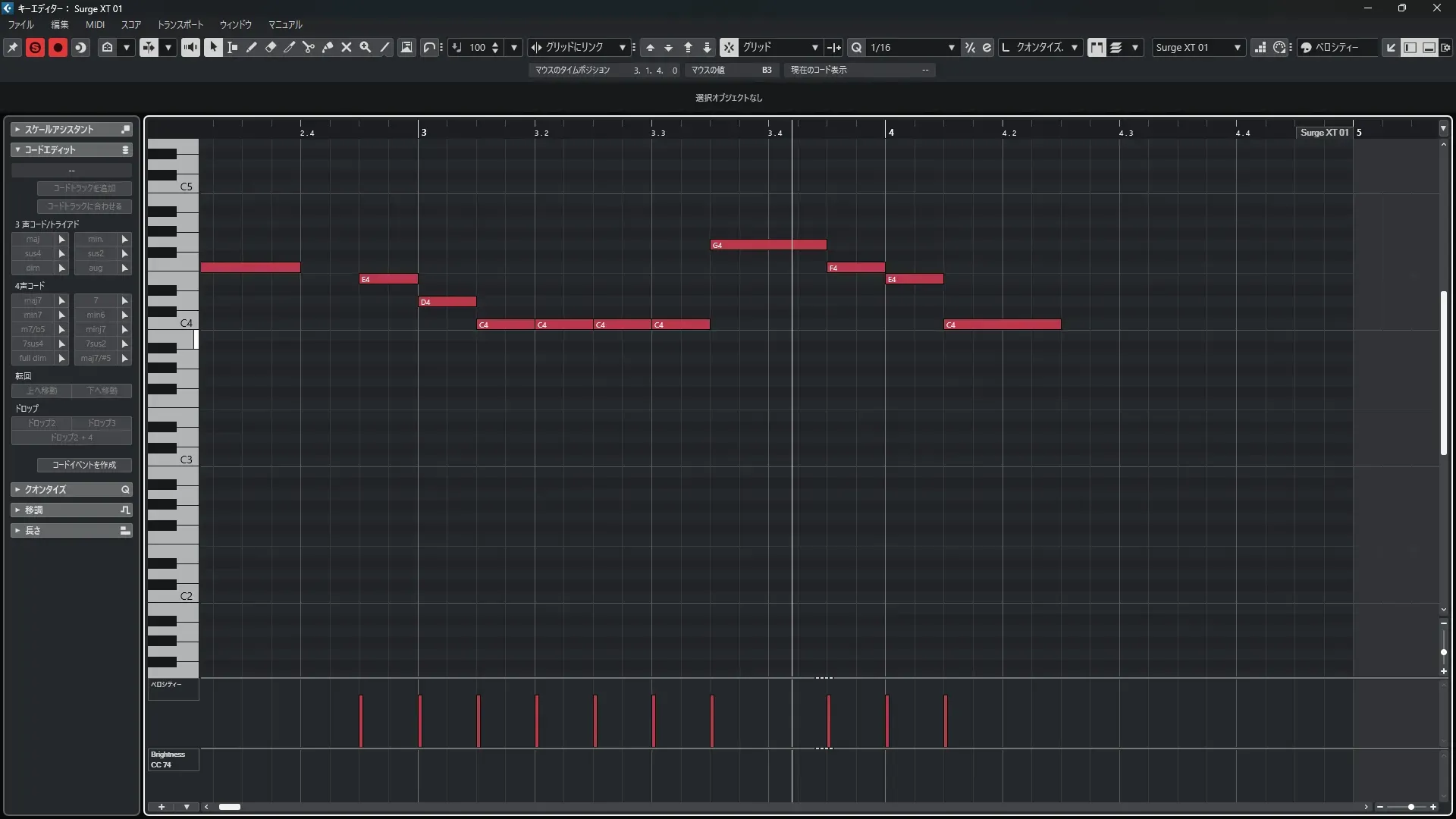Select the Glue tool
This screenshot has width=1456, height=819.
tap(328, 47)
